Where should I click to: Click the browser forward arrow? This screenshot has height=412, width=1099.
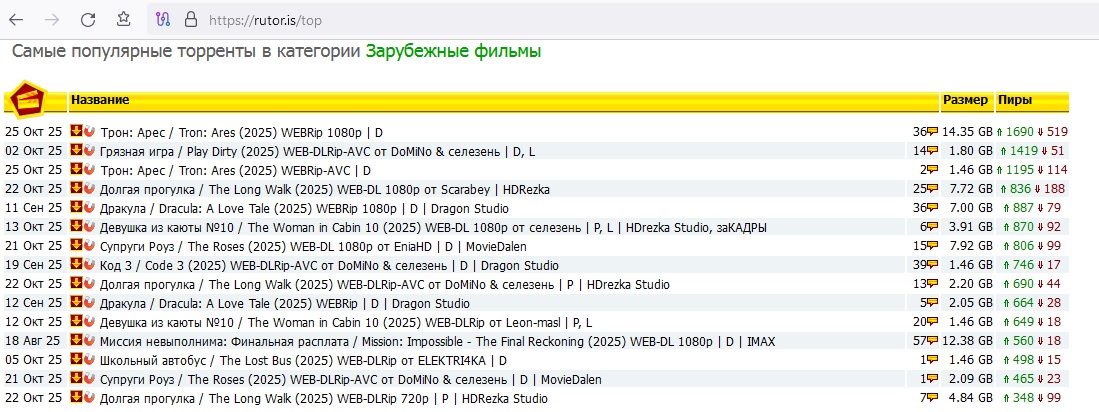pyautogui.click(x=52, y=20)
